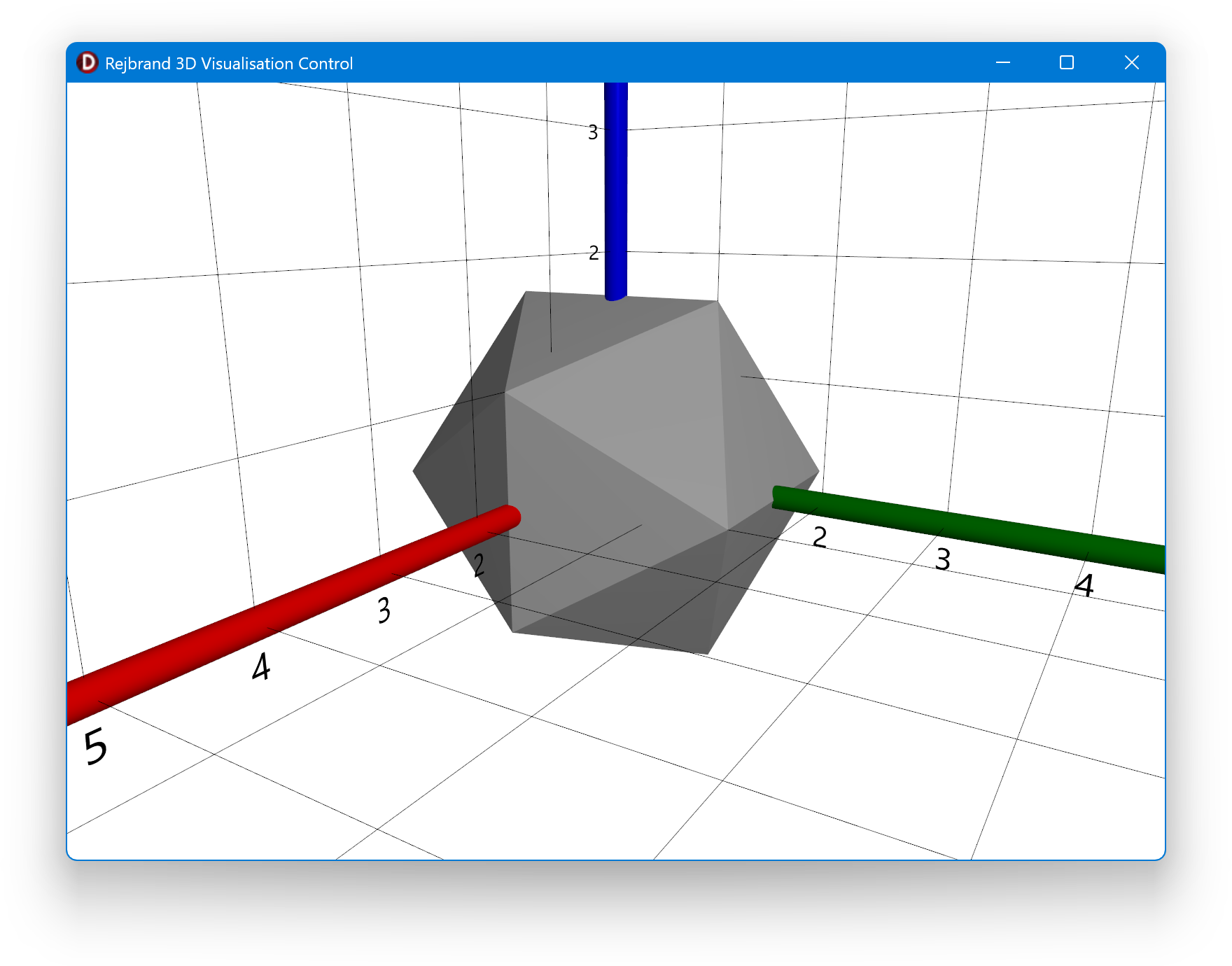Click the tick label 2 beside red axis tip

pyautogui.click(x=479, y=565)
